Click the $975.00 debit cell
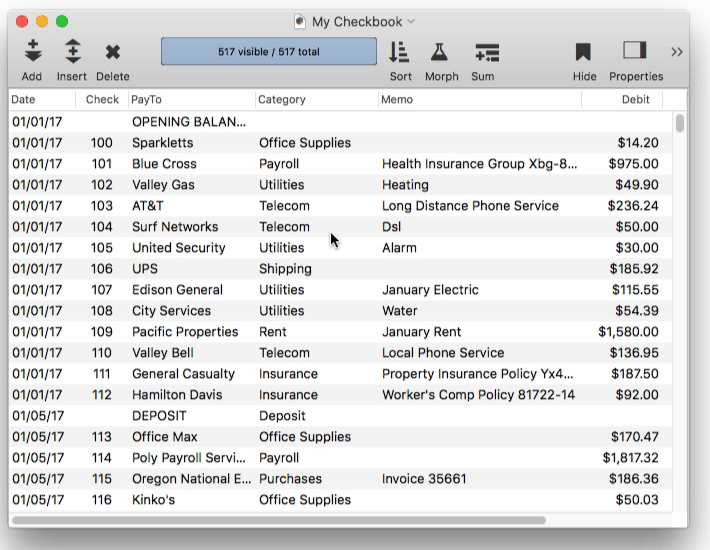This screenshot has height=550, width=710. click(633, 163)
